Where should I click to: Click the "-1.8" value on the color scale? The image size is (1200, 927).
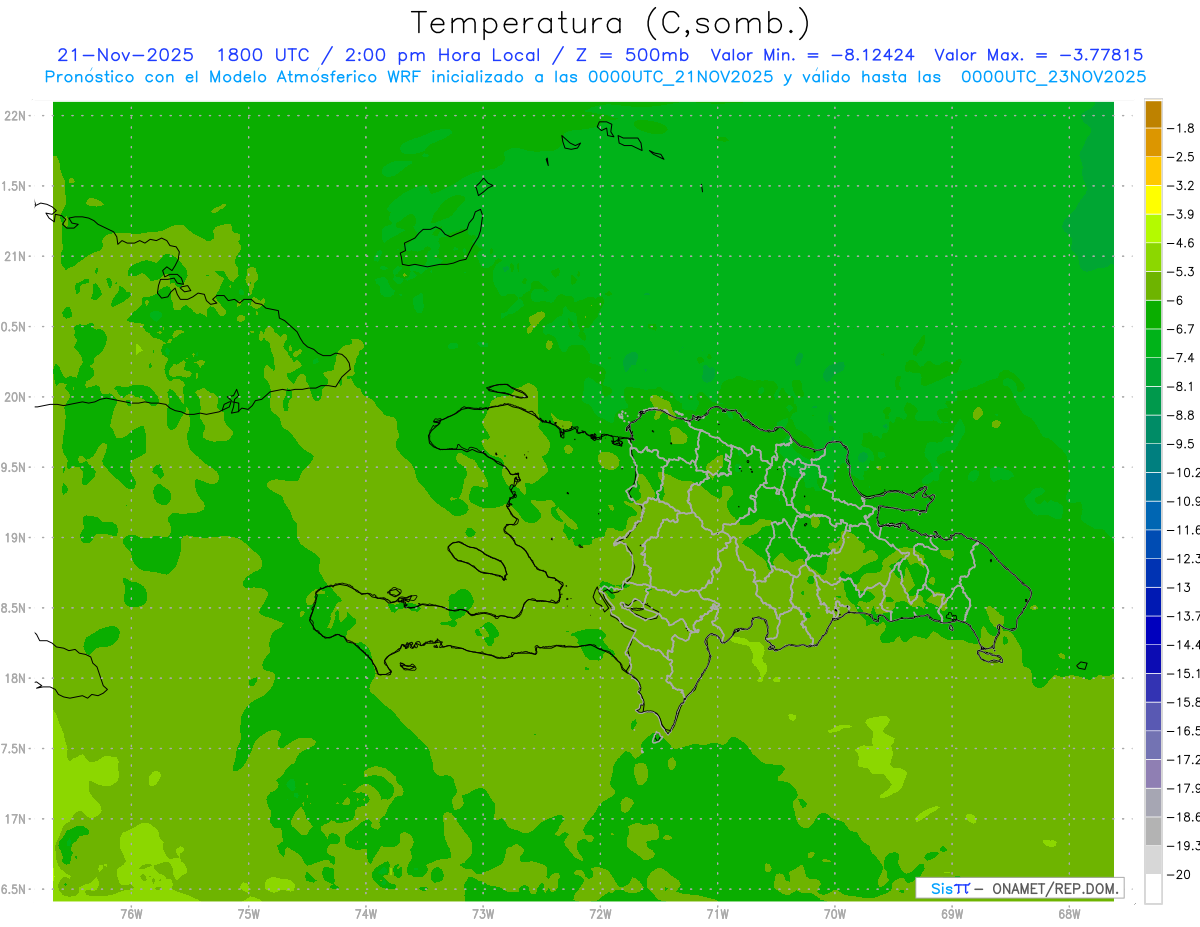1181,128
